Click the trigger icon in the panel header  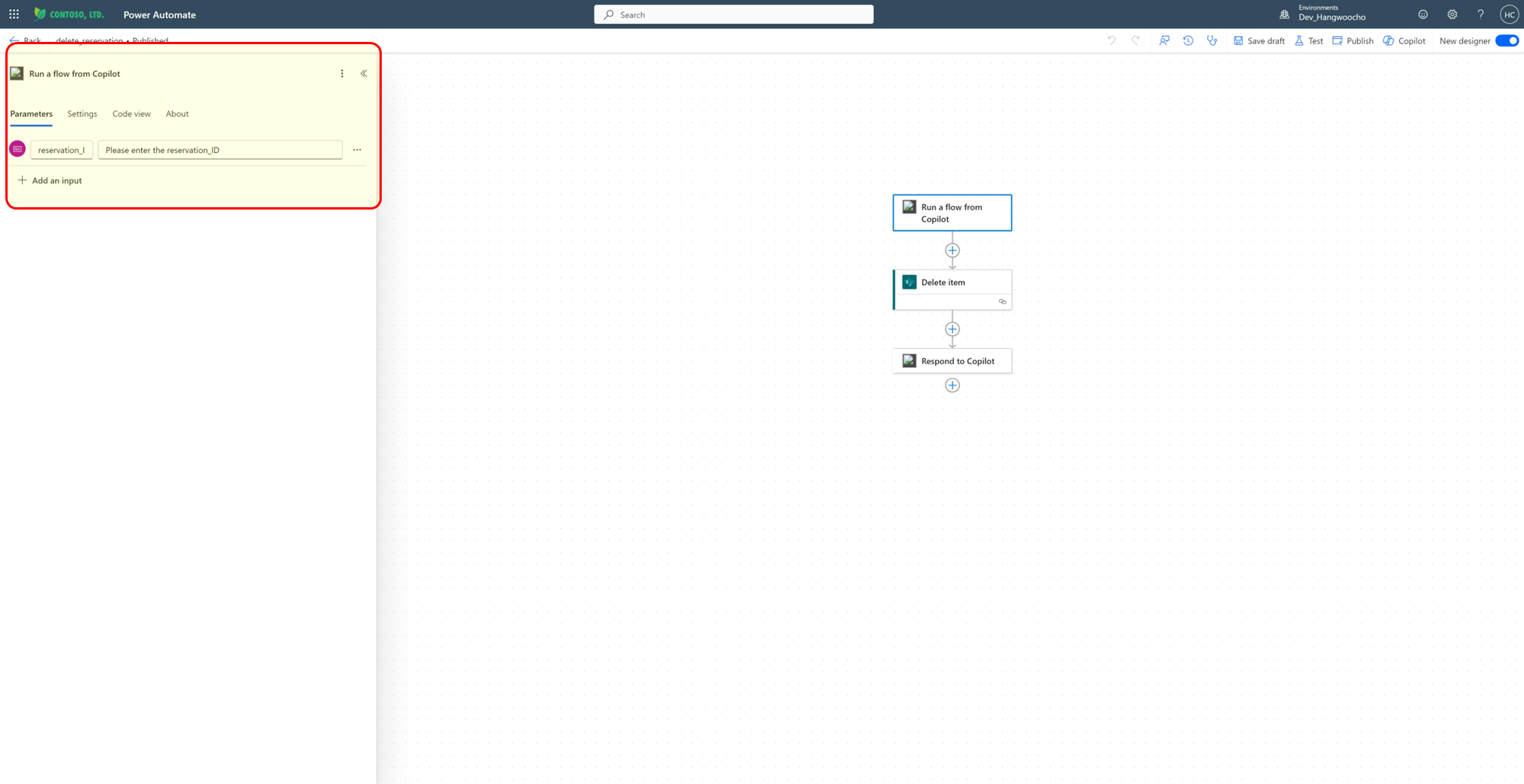[17, 74]
